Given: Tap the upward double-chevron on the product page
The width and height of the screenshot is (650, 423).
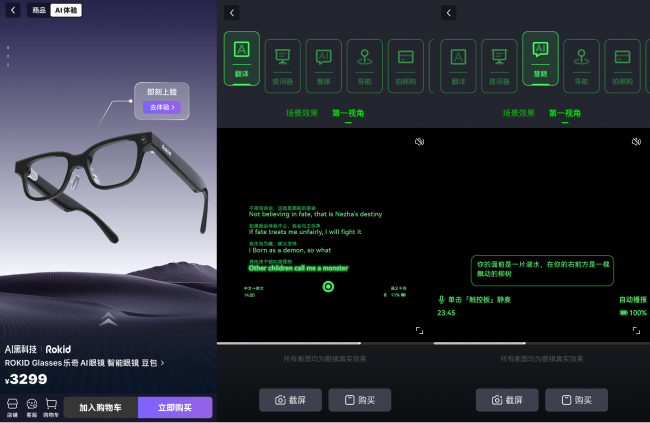Looking at the screenshot, I should [x=108, y=319].
